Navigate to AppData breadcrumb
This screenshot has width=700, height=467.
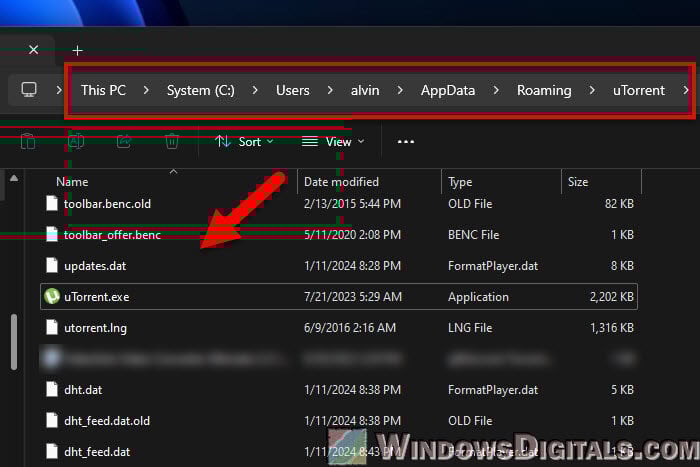448,90
